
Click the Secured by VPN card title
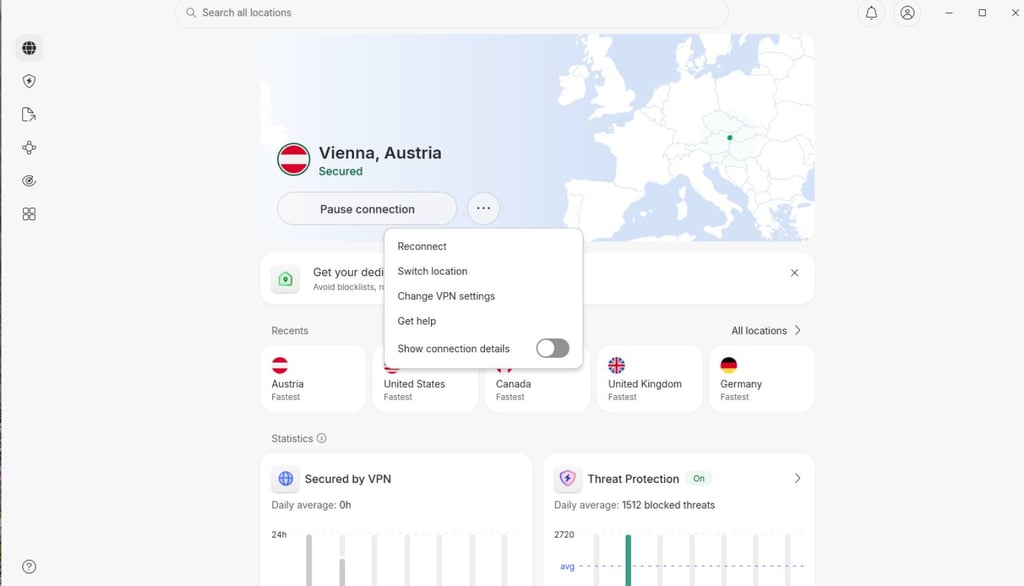[x=348, y=479]
